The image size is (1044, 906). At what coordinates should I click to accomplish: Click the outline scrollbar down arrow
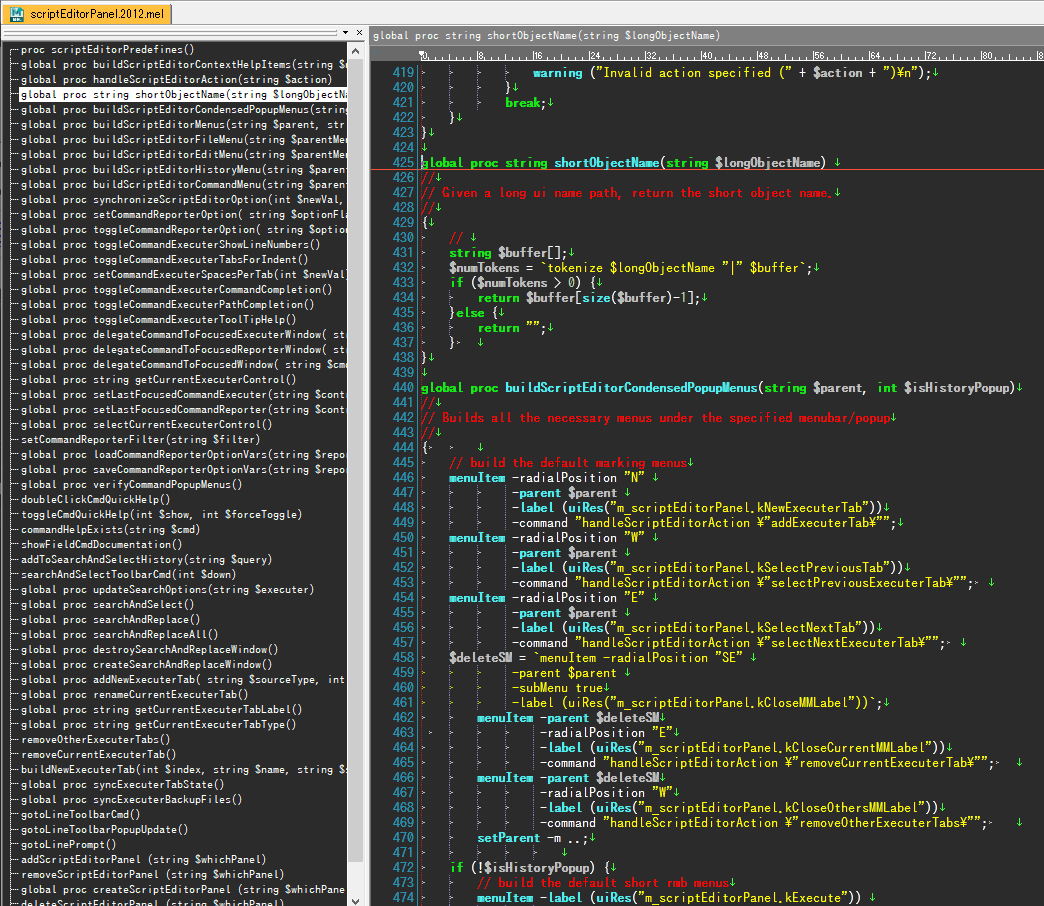356,899
